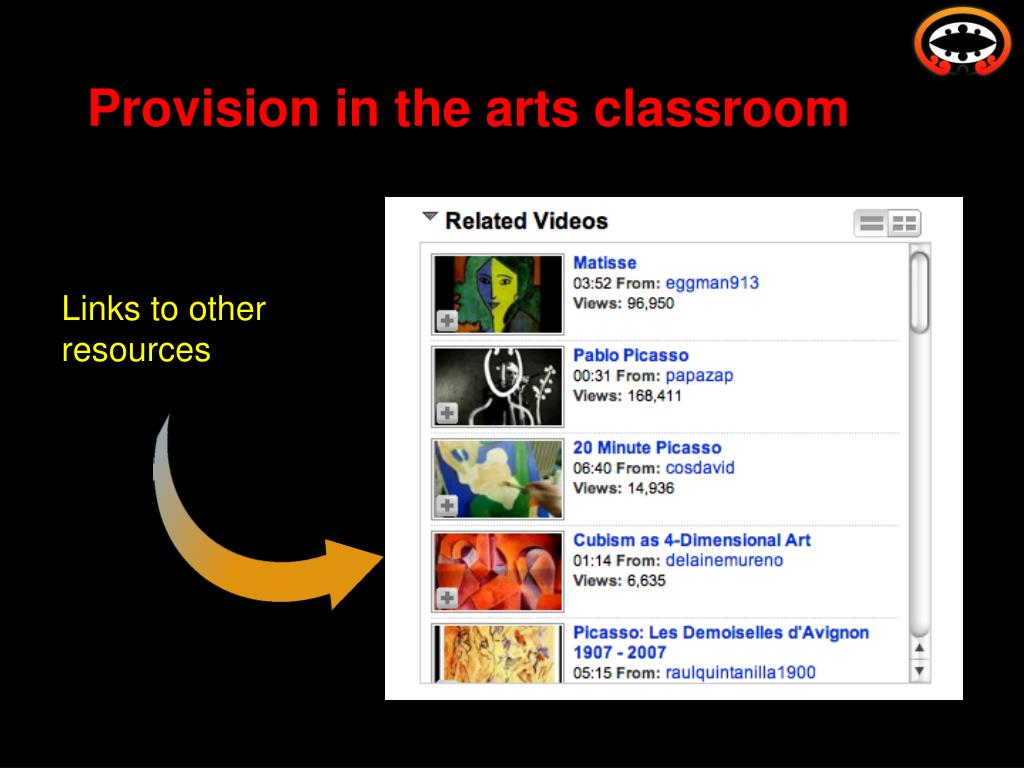Click the 20 Minute Picasso title link

pyautogui.click(x=647, y=447)
